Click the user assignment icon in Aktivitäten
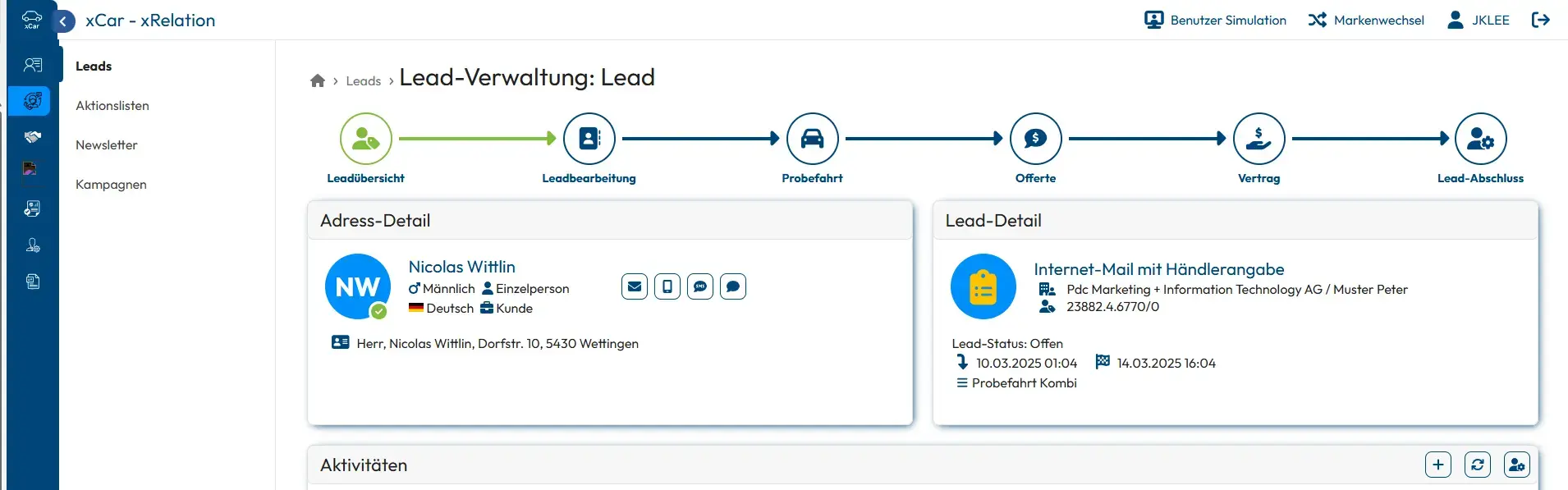This screenshot has width=1568, height=490. [x=1517, y=465]
